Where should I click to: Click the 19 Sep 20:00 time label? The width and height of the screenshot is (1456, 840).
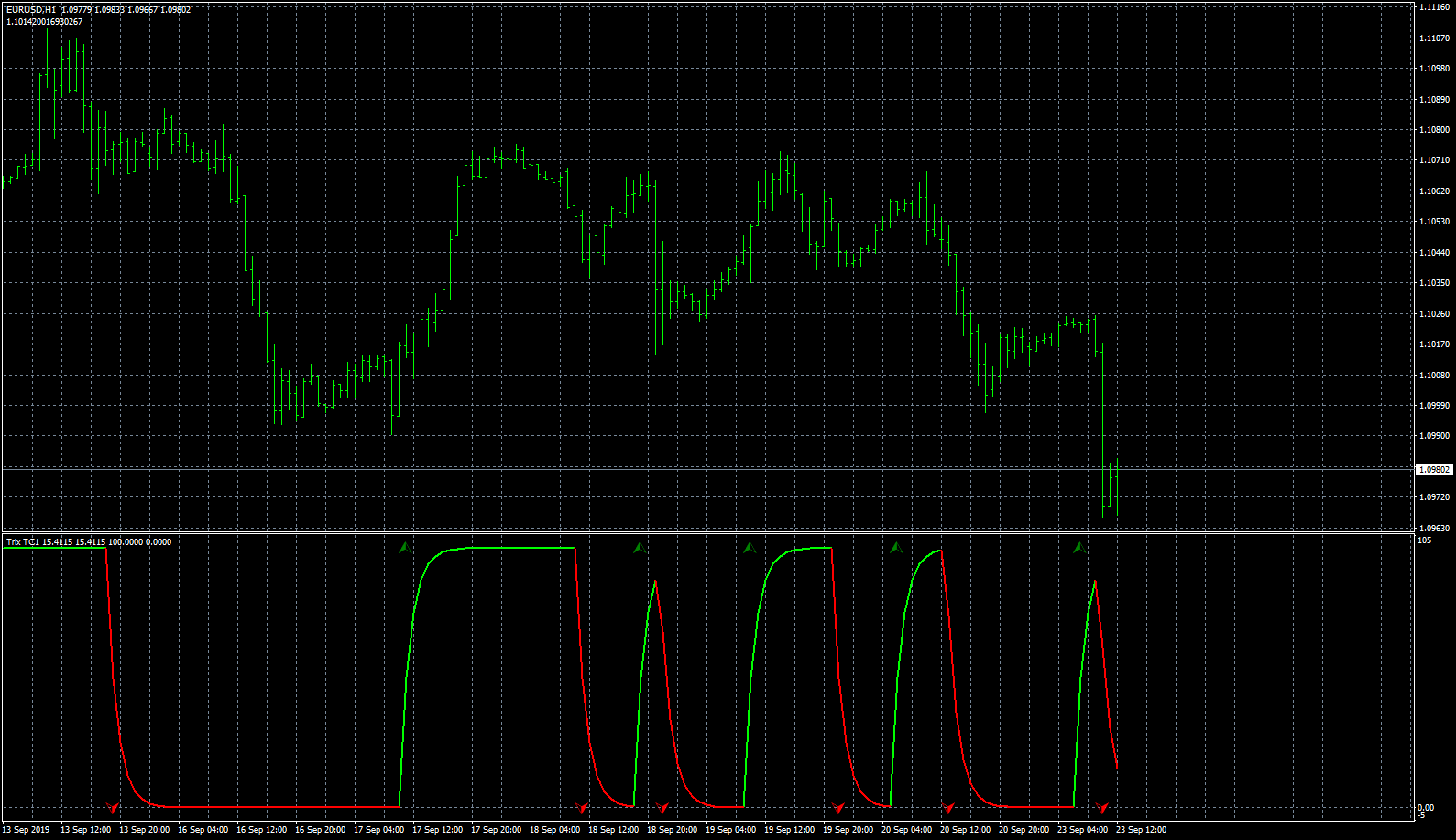[x=848, y=830]
